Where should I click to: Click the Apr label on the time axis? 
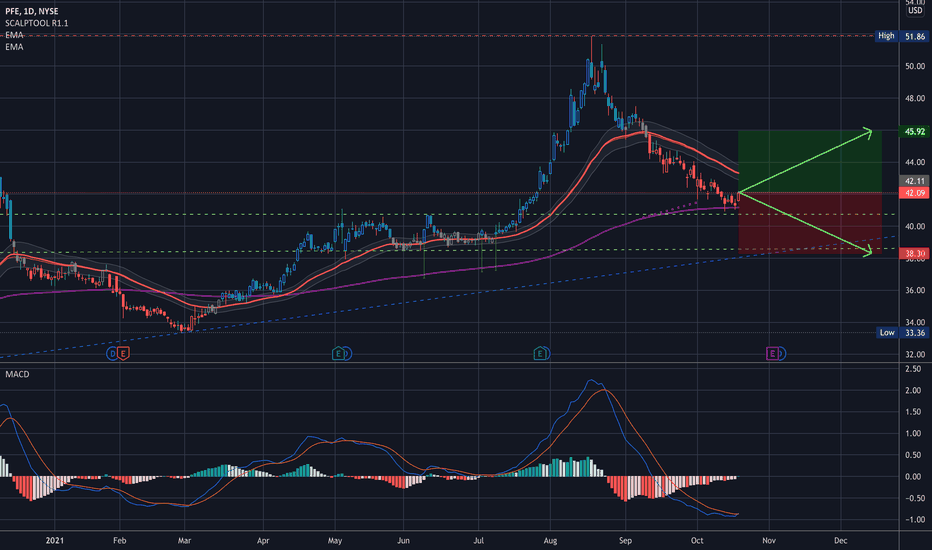pyautogui.click(x=263, y=540)
